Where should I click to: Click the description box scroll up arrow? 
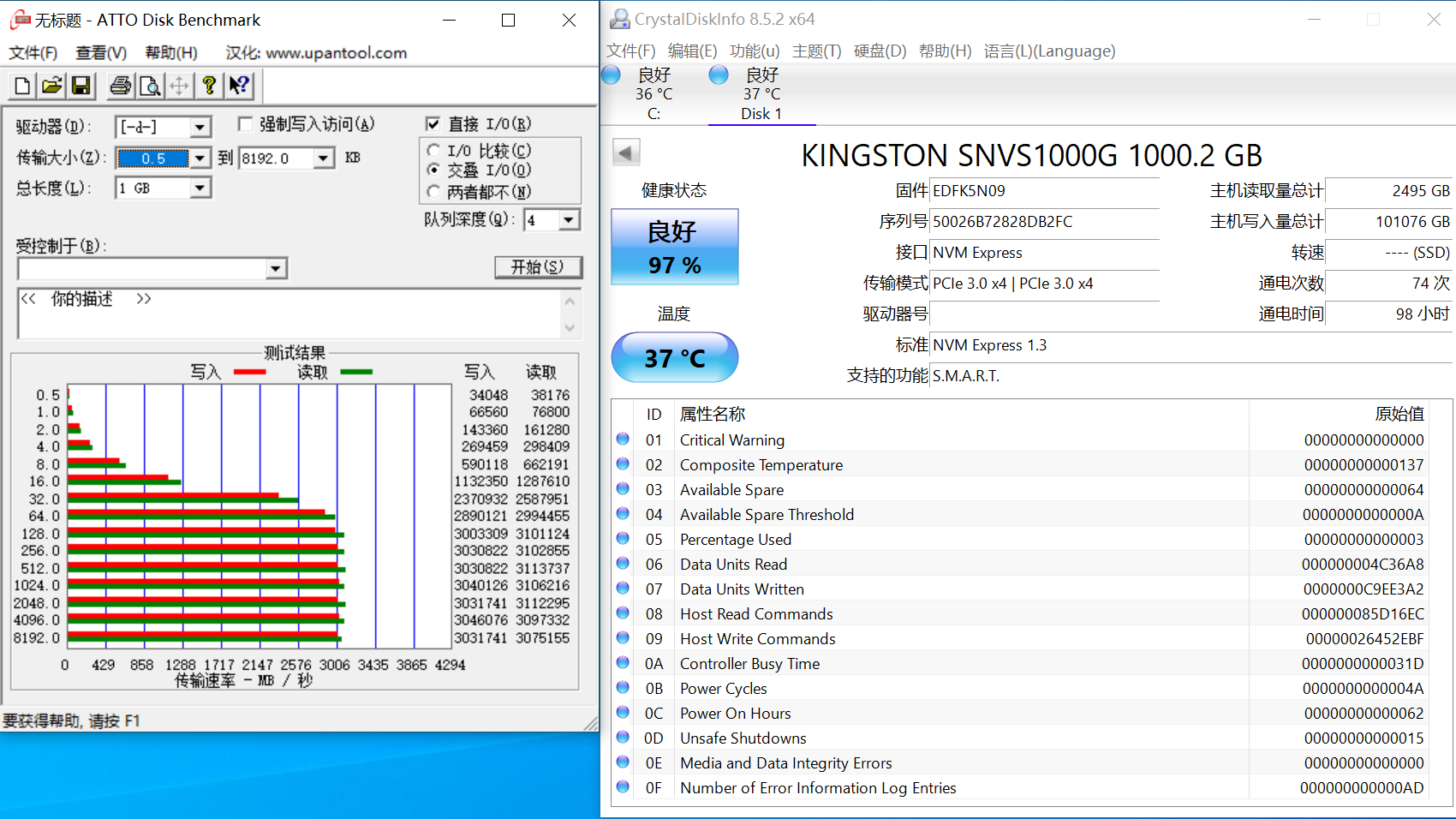tap(570, 301)
